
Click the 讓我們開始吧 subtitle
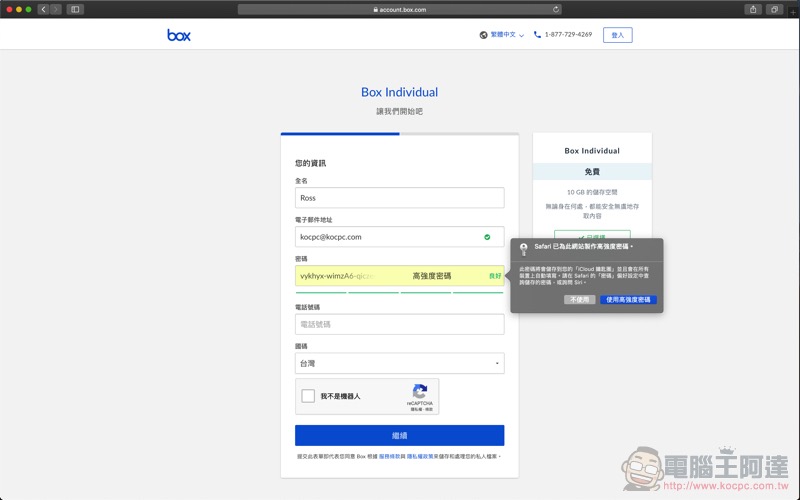pyautogui.click(x=399, y=111)
